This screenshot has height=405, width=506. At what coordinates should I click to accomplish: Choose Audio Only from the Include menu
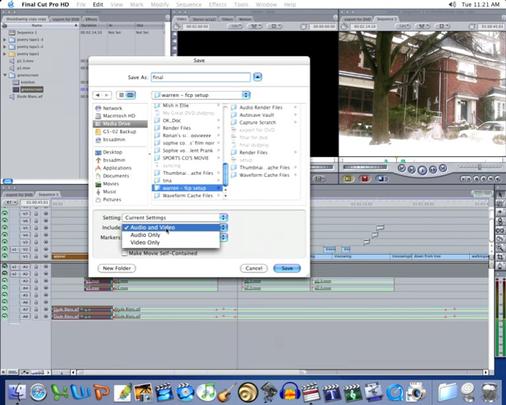[171, 235]
